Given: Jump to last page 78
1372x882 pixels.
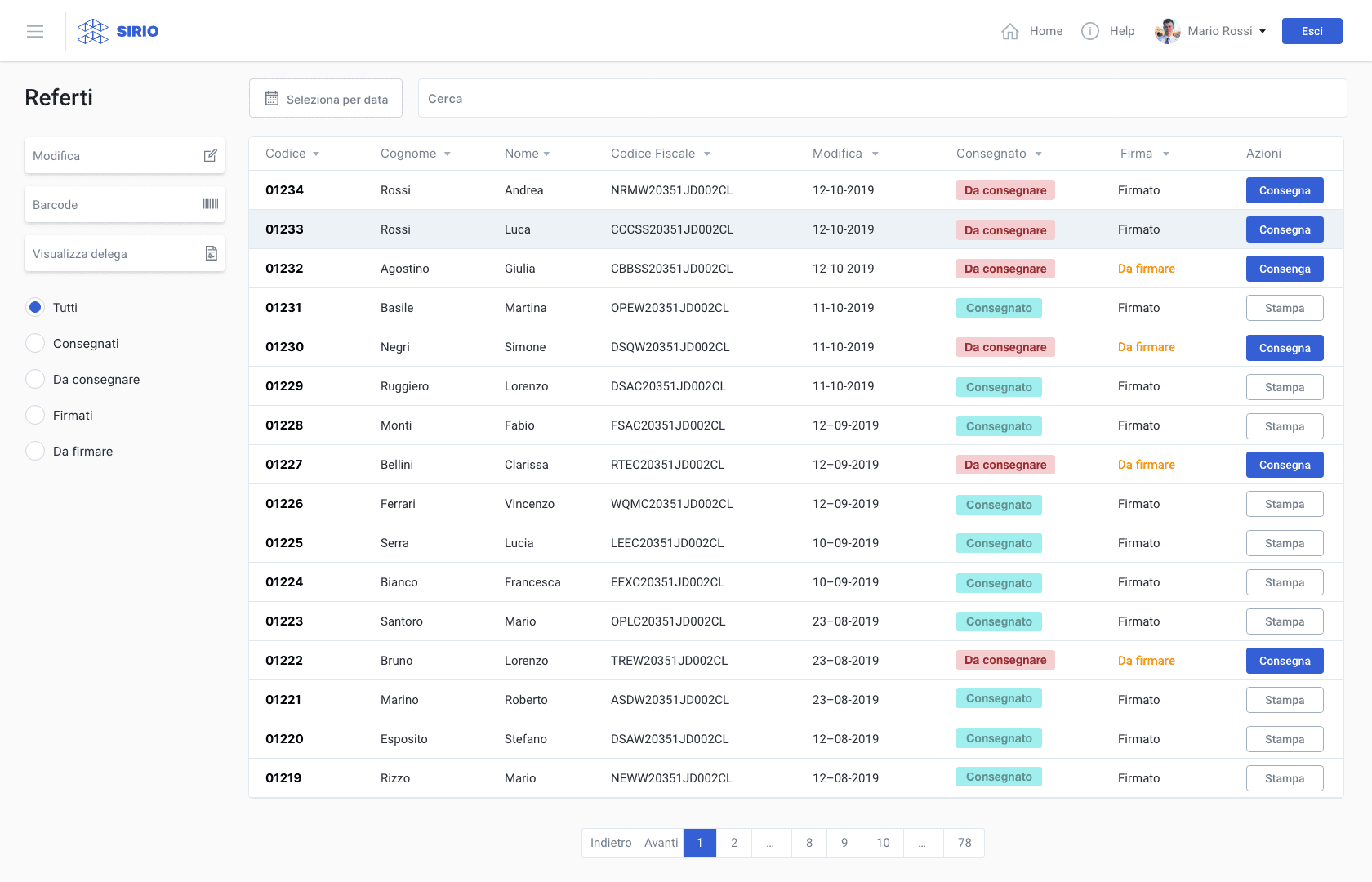Looking at the screenshot, I should (964, 843).
